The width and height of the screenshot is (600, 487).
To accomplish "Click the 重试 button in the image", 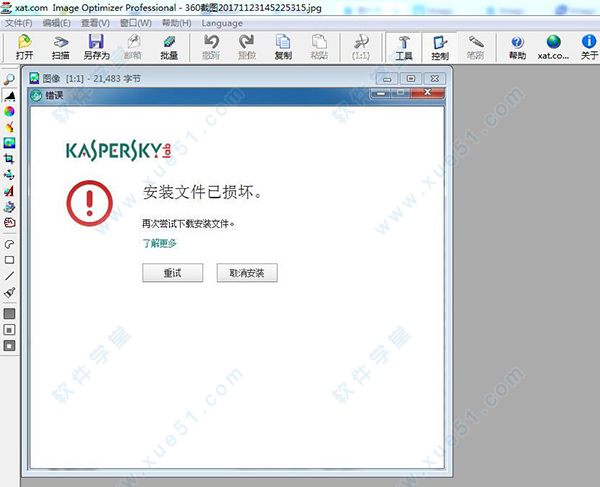I will pos(173,273).
